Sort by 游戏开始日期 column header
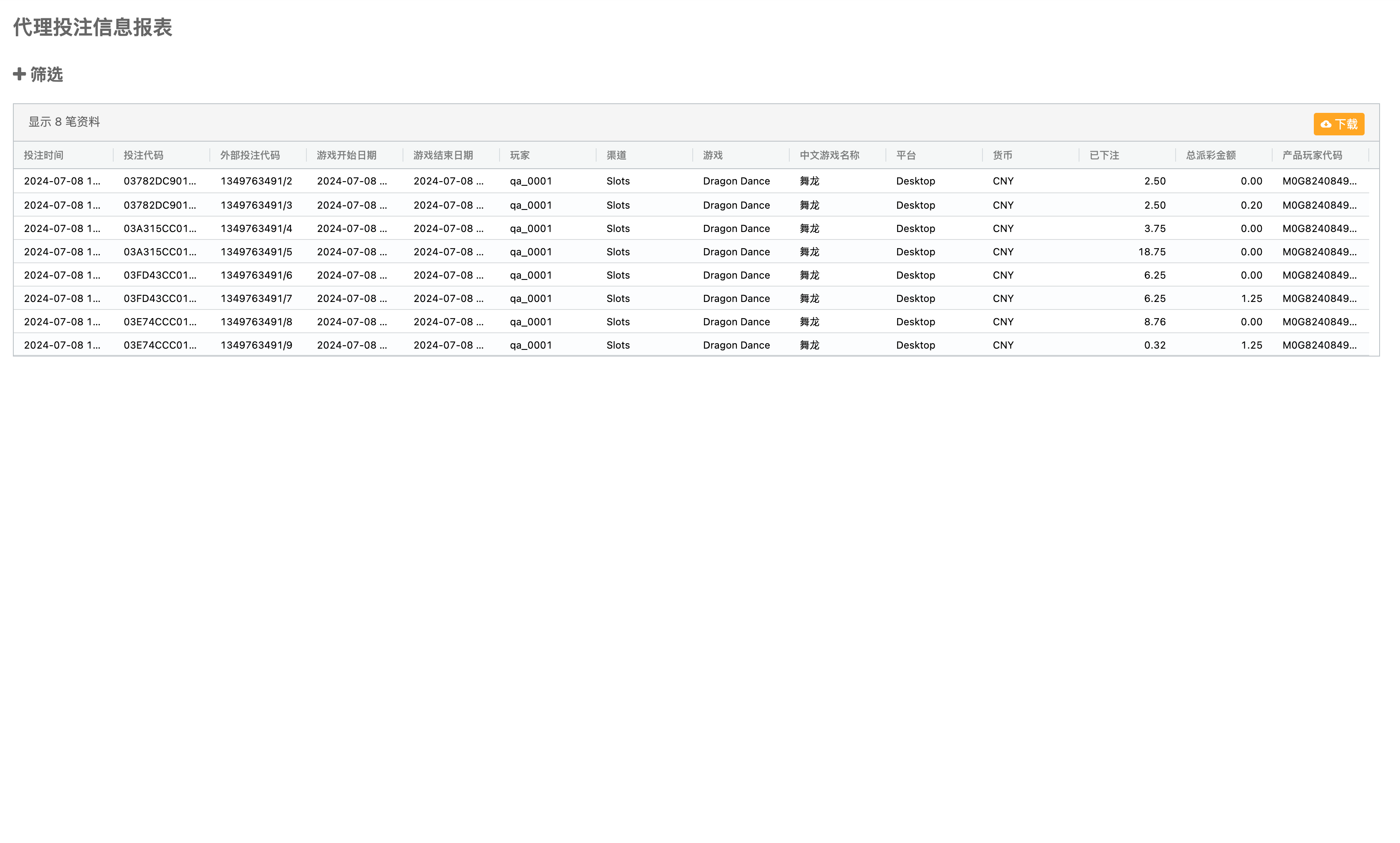 (x=346, y=155)
